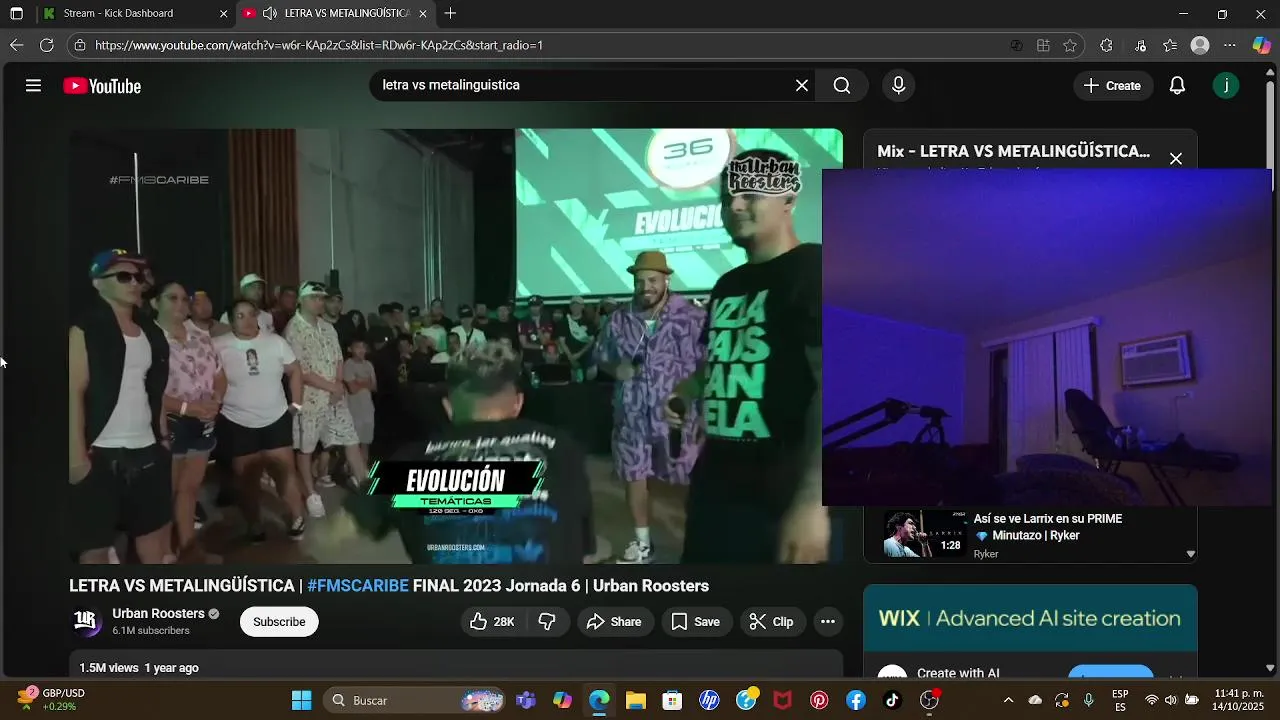Open browser extensions puzzle icon
The width and height of the screenshot is (1280, 720).
pos(1106,45)
